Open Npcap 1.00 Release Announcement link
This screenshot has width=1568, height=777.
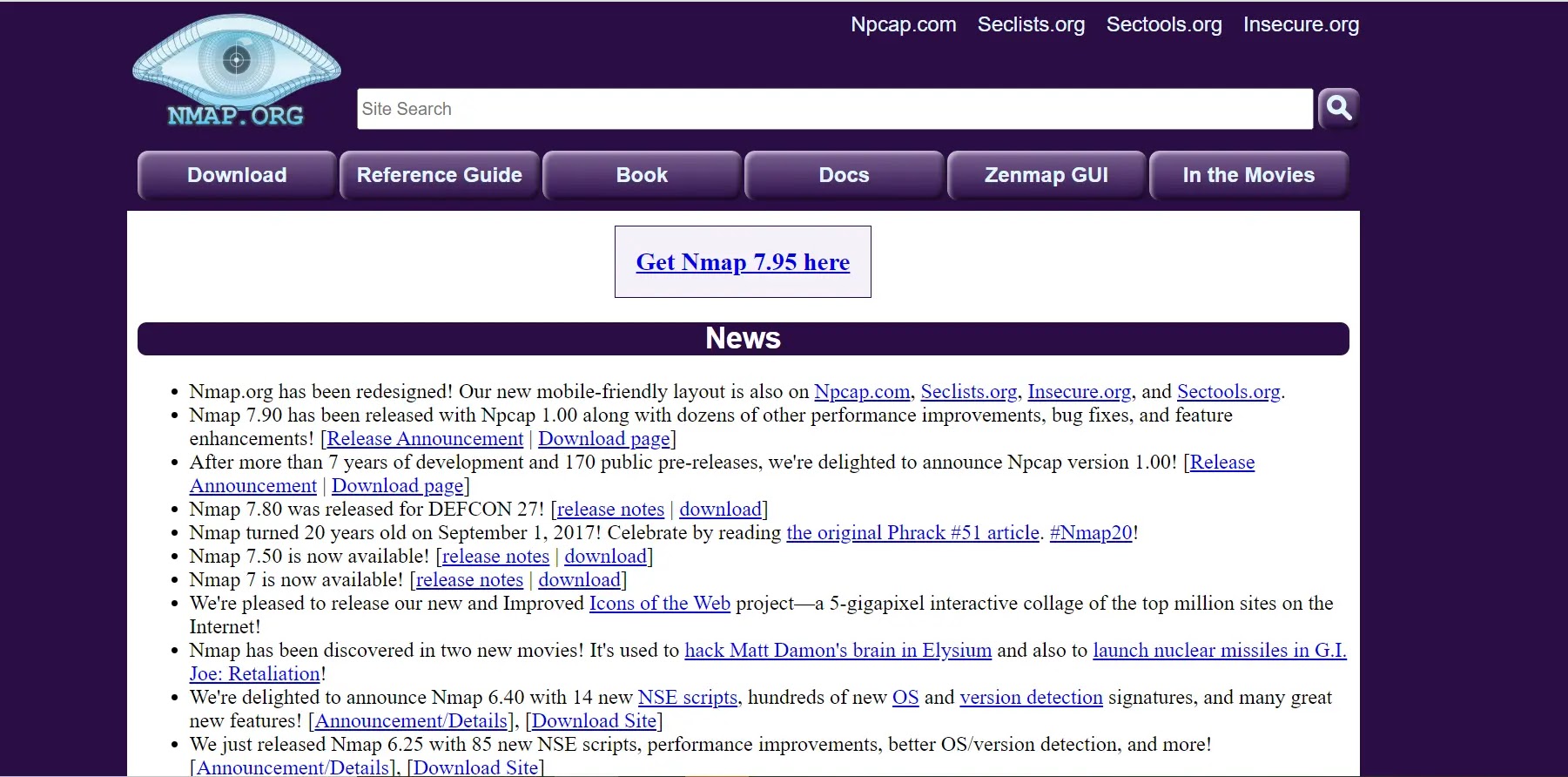[1222, 463]
